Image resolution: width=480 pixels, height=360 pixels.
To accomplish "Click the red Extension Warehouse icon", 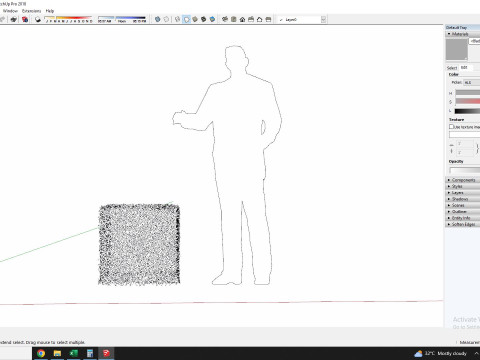I will coord(25,20).
